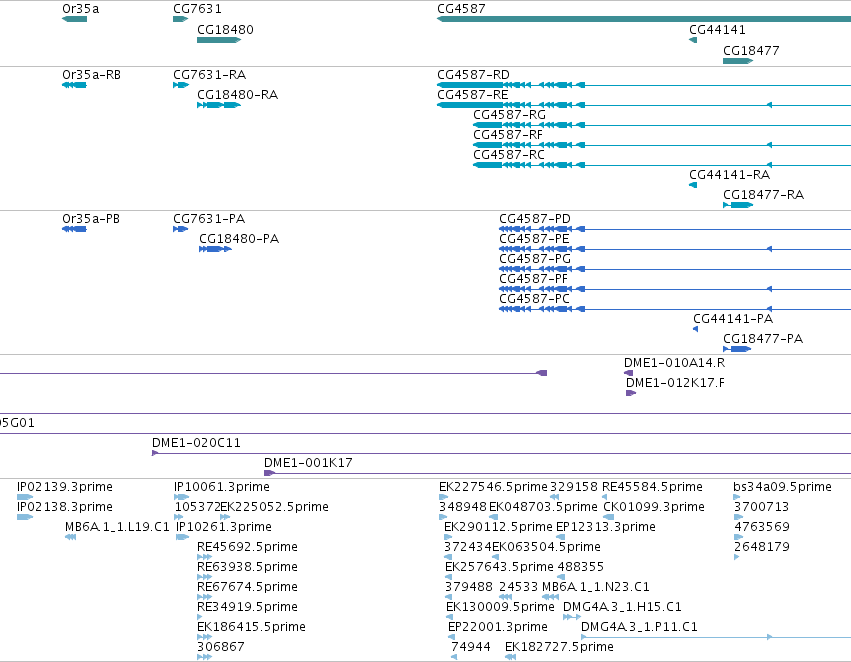Click the CG44141 gene feature
The height and width of the screenshot is (662, 851).
pos(693,40)
